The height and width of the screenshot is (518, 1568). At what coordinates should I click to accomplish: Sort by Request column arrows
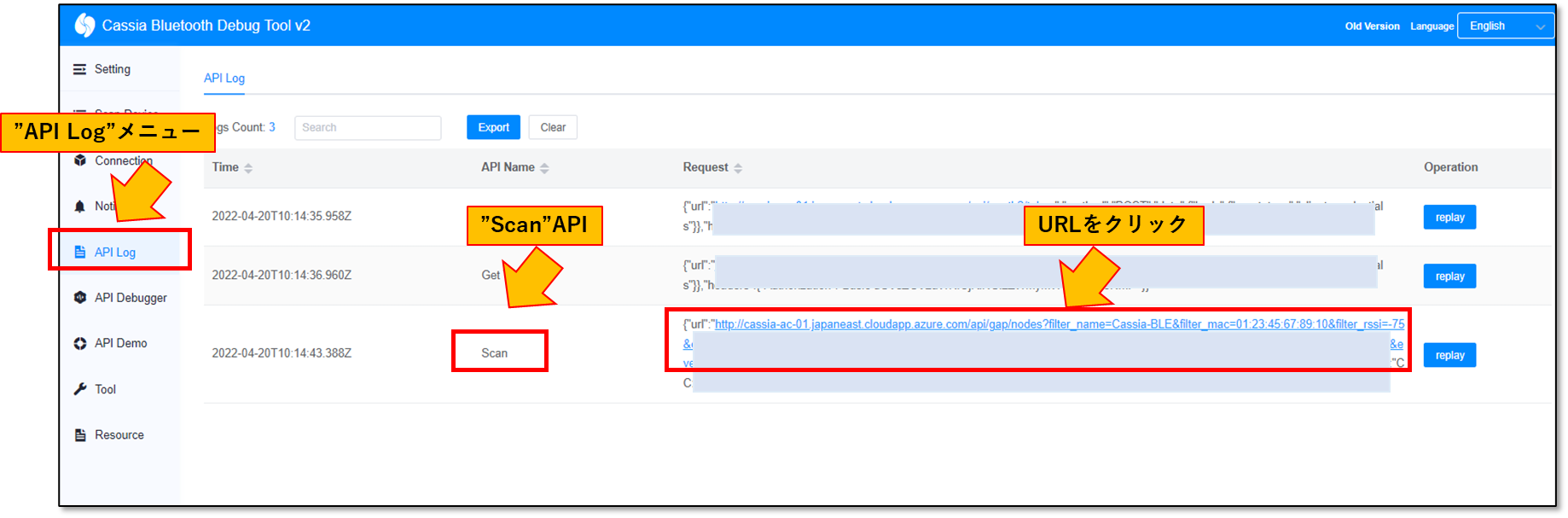tap(738, 168)
